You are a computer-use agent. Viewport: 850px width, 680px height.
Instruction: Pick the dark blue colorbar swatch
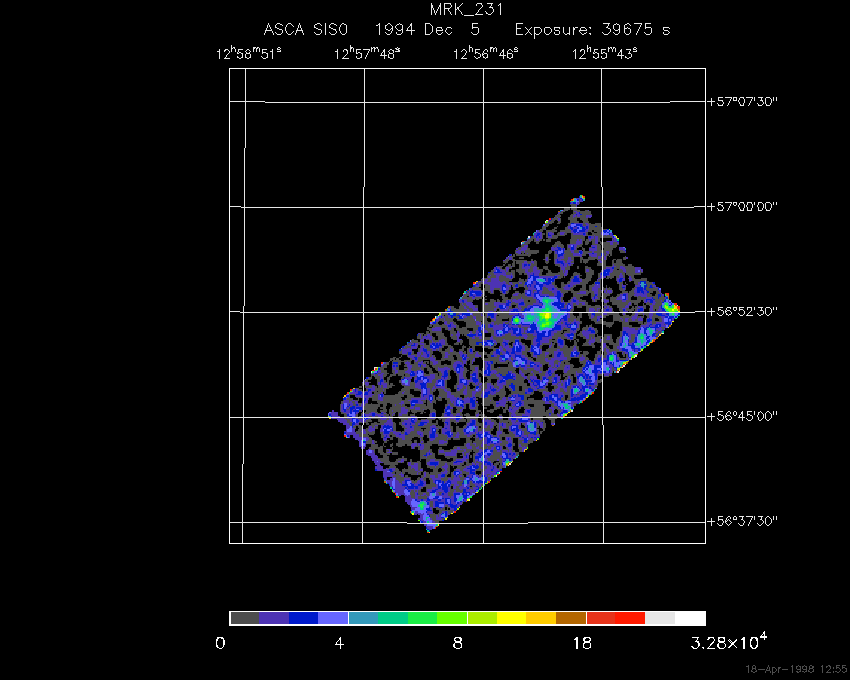click(304, 618)
